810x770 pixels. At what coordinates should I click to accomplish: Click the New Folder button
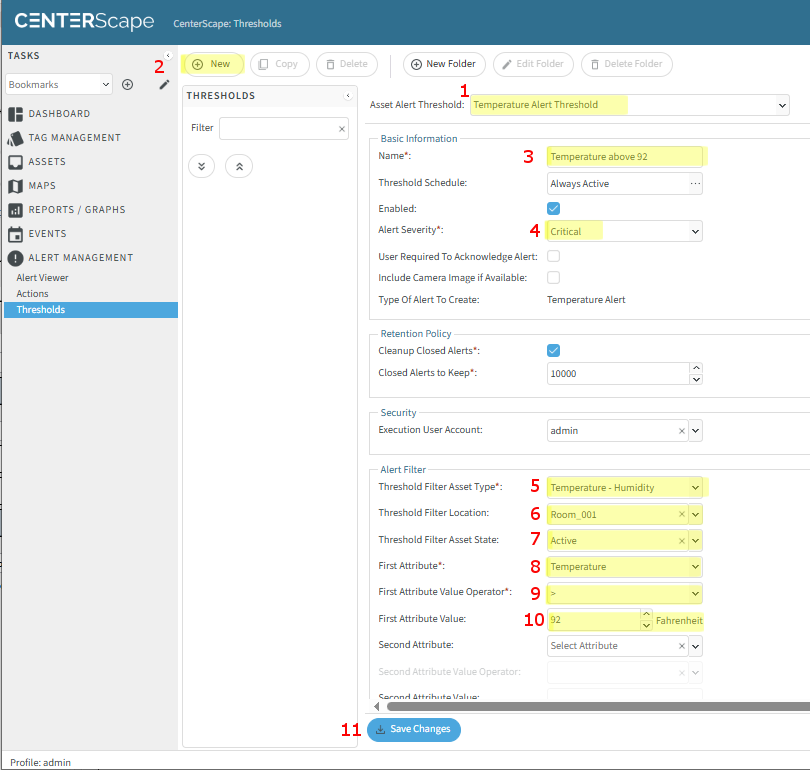444,64
